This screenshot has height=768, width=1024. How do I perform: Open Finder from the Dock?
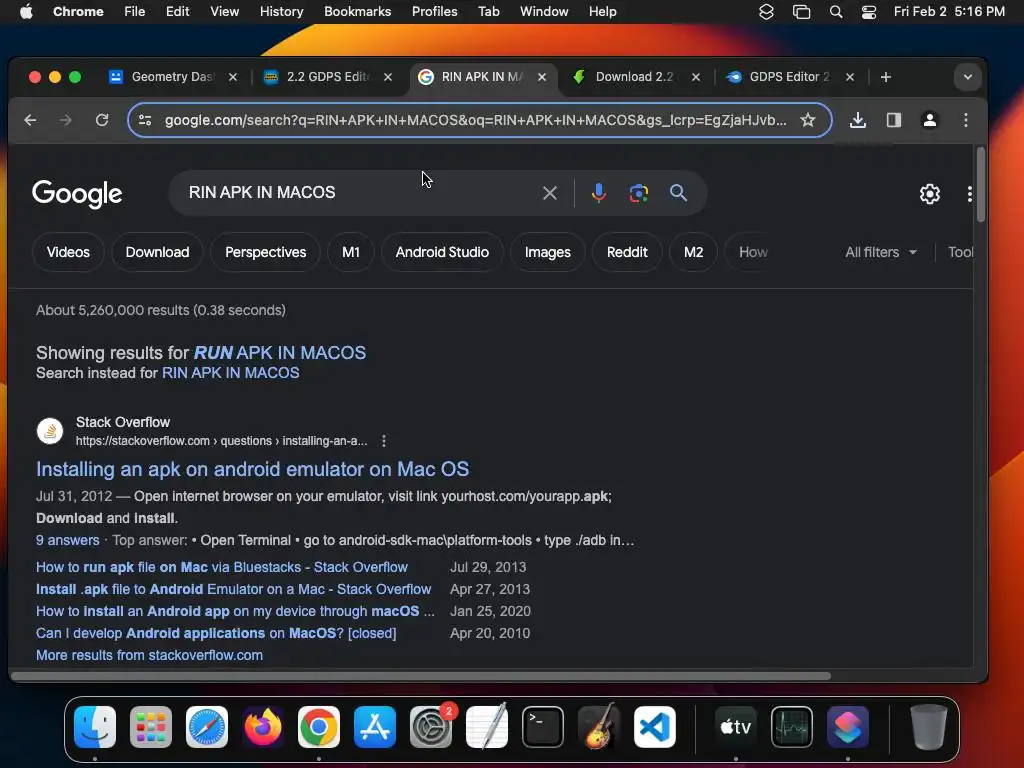pyautogui.click(x=95, y=727)
